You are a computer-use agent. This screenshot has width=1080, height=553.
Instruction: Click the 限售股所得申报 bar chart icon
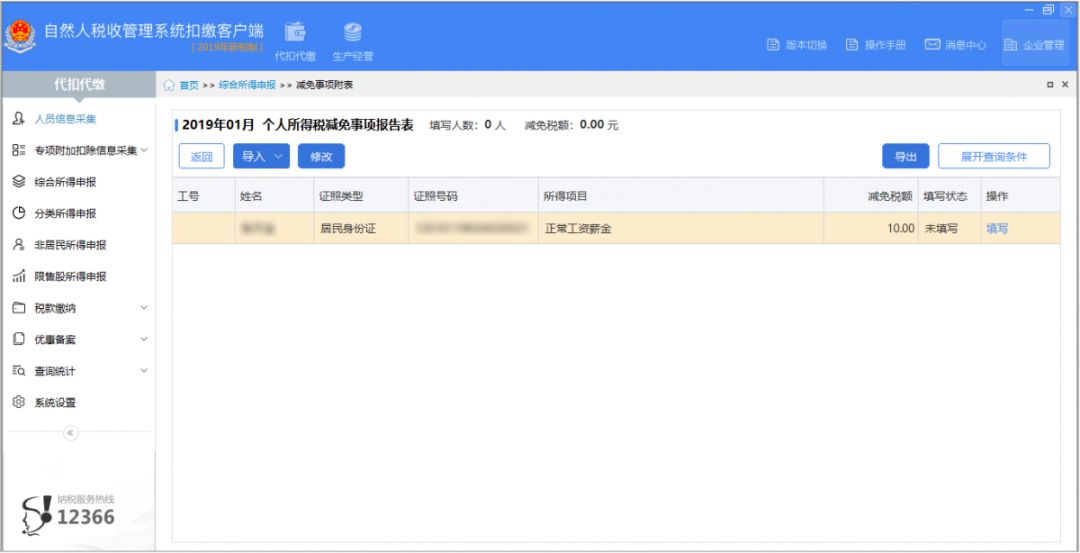click(19, 277)
